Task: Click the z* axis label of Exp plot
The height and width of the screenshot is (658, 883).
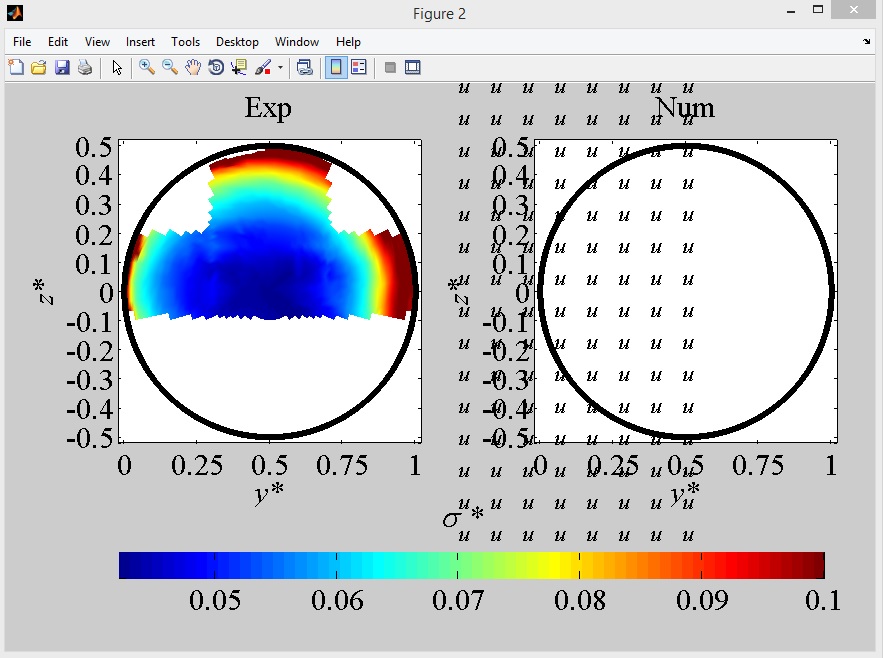Action: (x=44, y=291)
